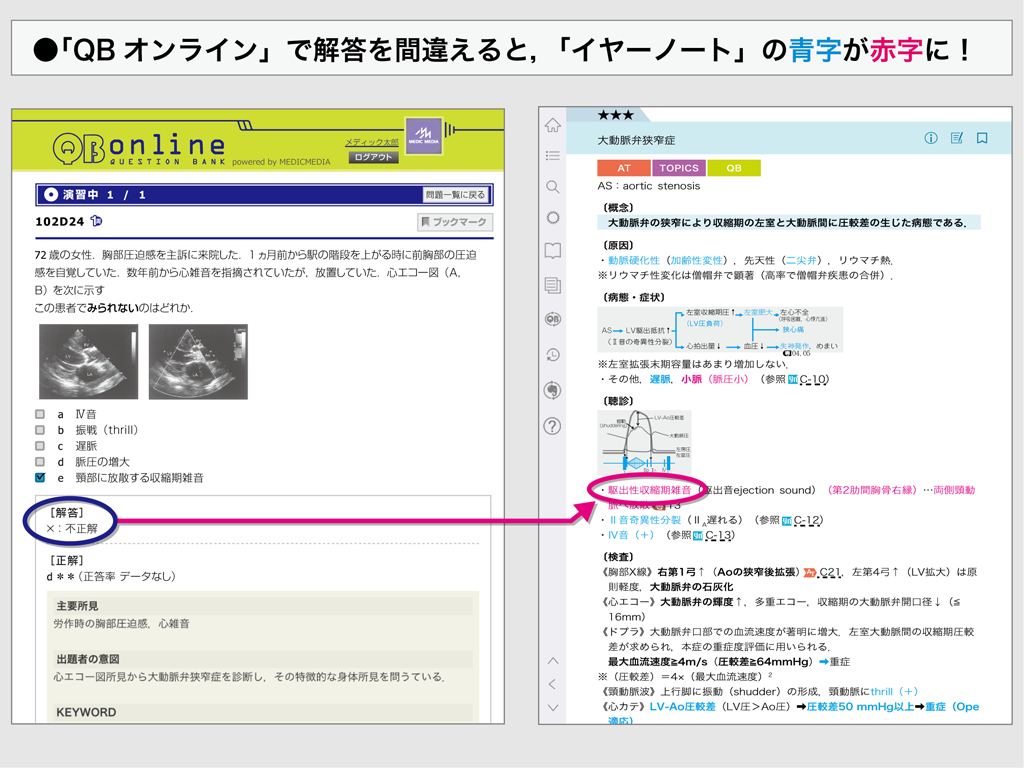
Task: Check answer option c 遅脈
Action: pos(40,446)
